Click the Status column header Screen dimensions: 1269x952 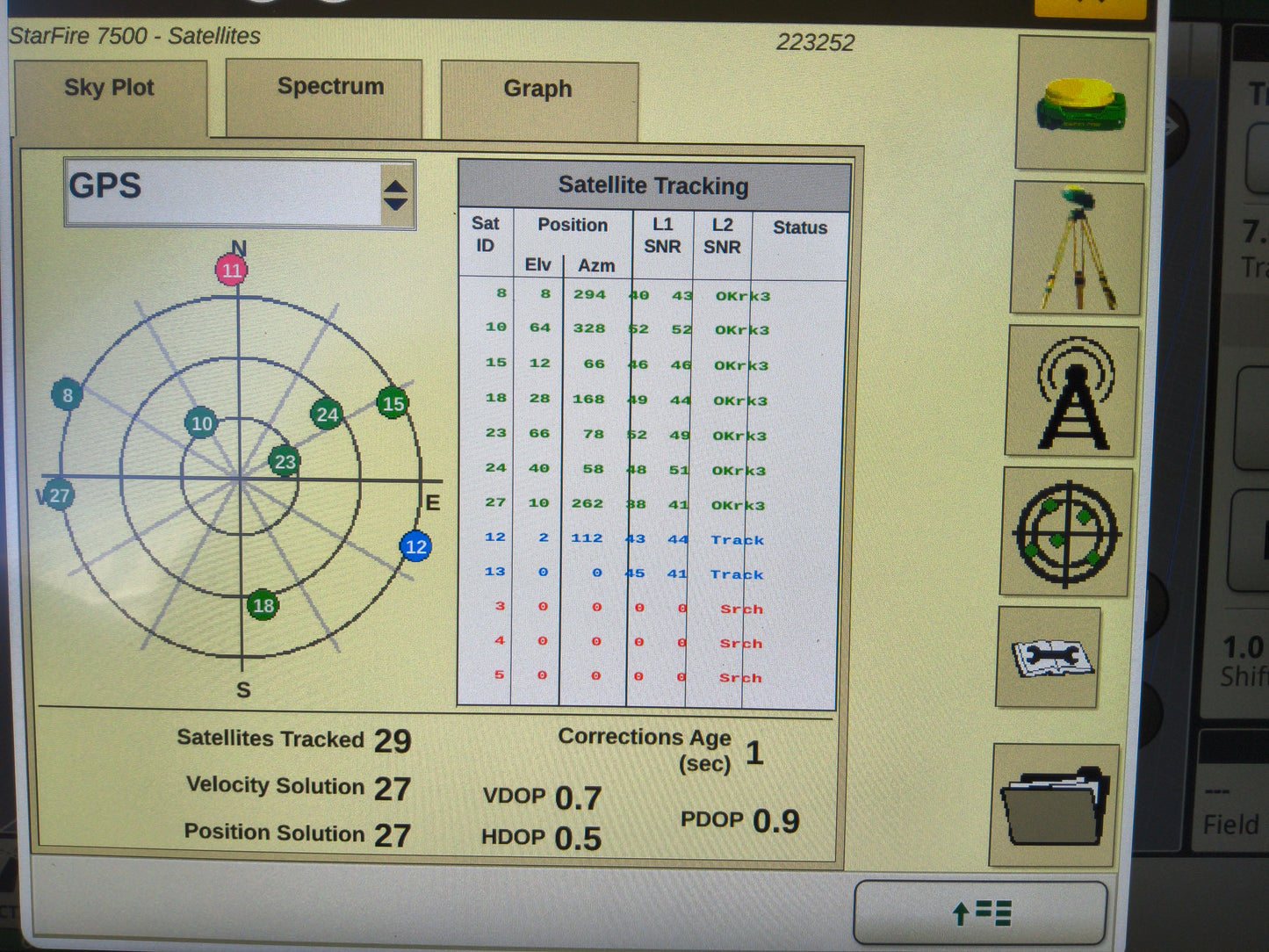(x=800, y=228)
